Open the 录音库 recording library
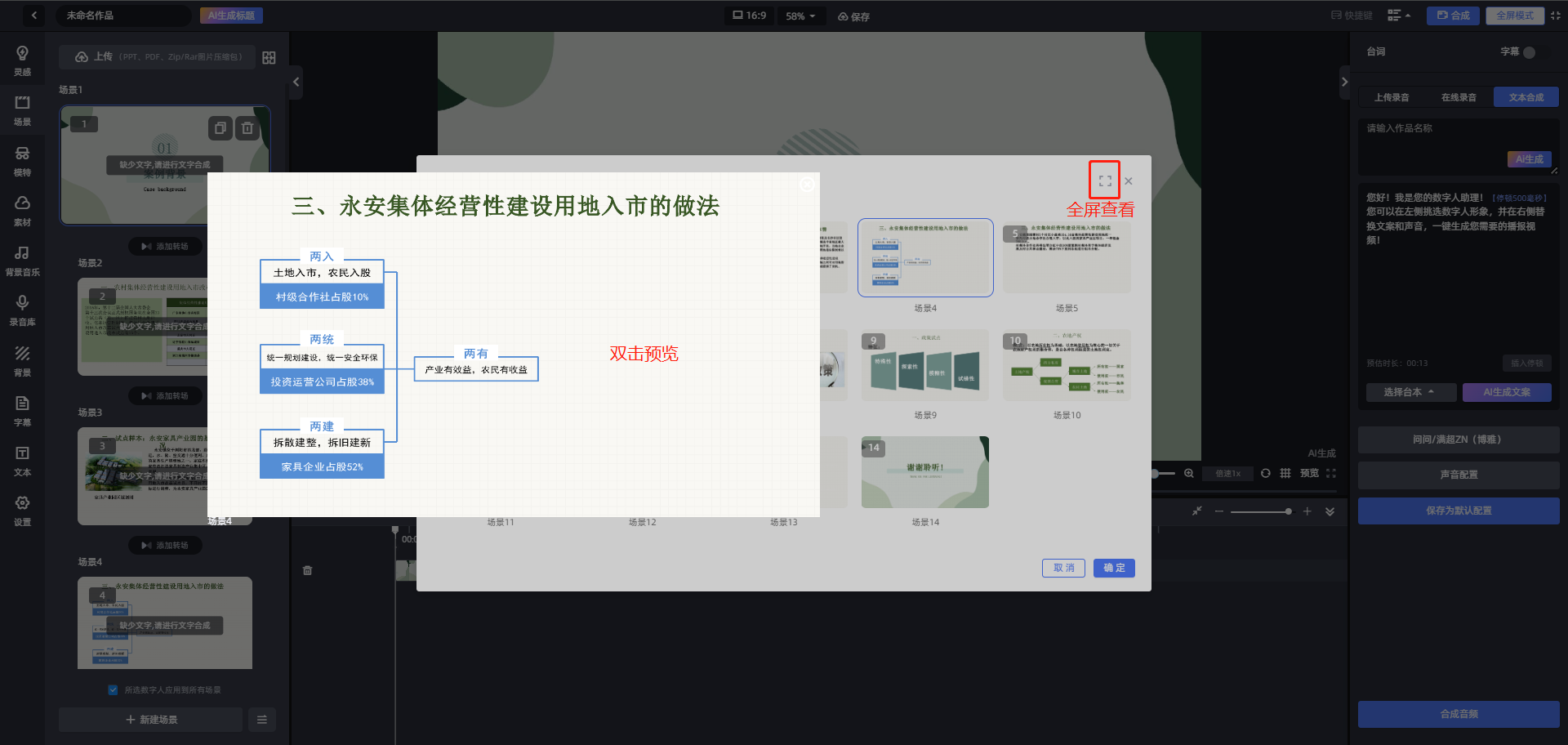Image resolution: width=1568 pixels, height=745 pixels. point(22,311)
